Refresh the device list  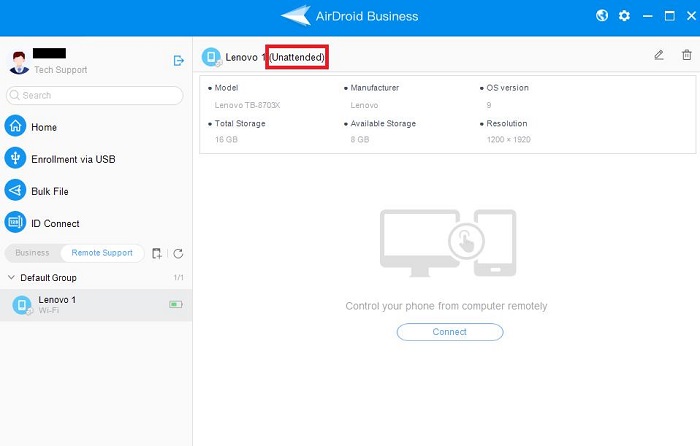tap(178, 253)
